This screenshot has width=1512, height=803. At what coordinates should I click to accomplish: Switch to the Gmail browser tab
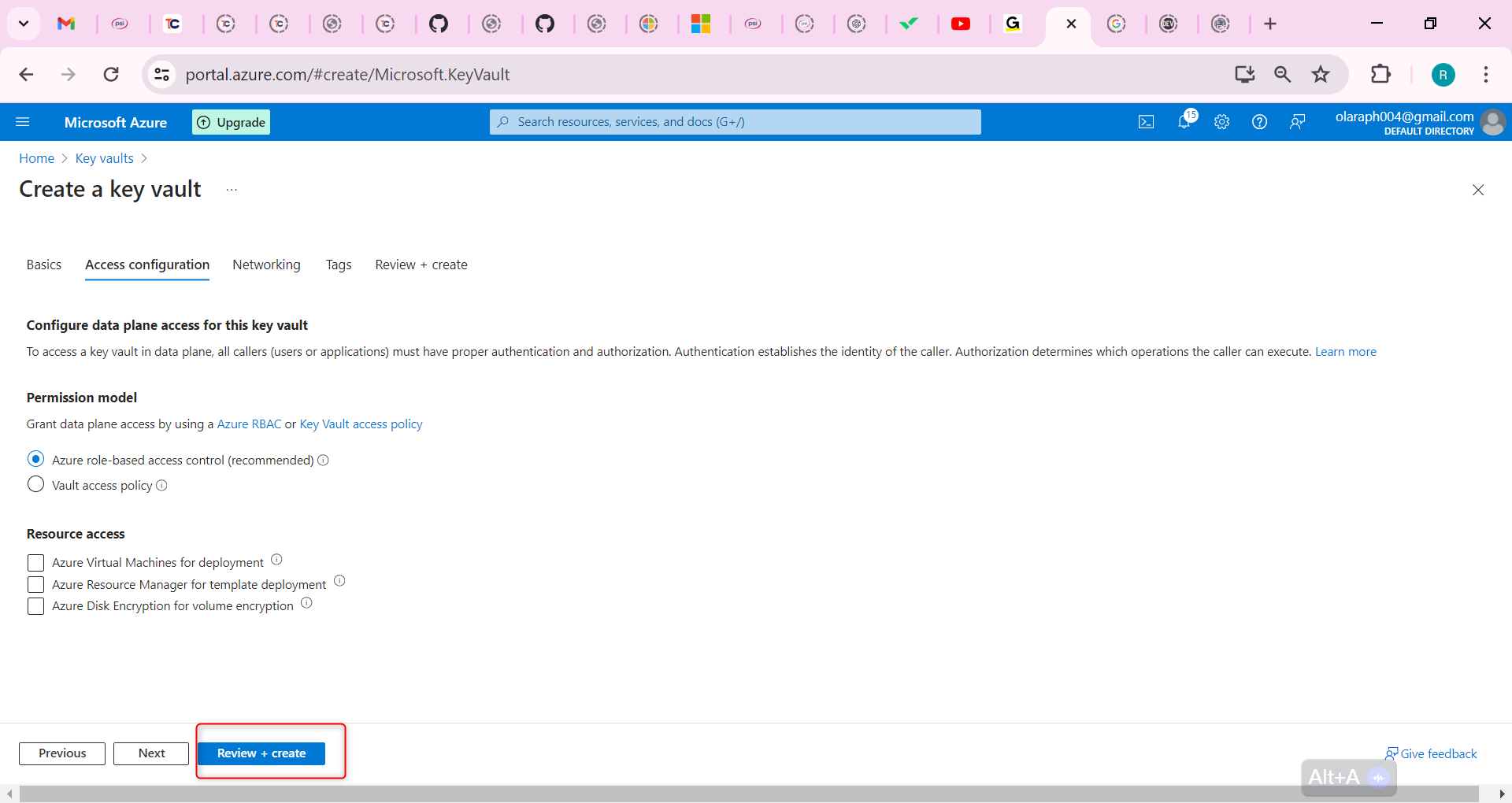66,24
